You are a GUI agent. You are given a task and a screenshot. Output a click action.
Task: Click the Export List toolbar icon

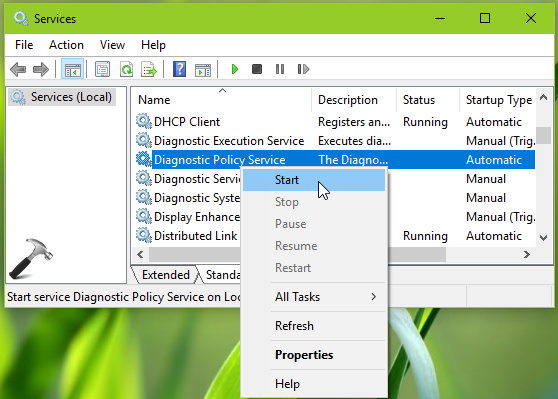pyautogui.click(x=149, y=69)
